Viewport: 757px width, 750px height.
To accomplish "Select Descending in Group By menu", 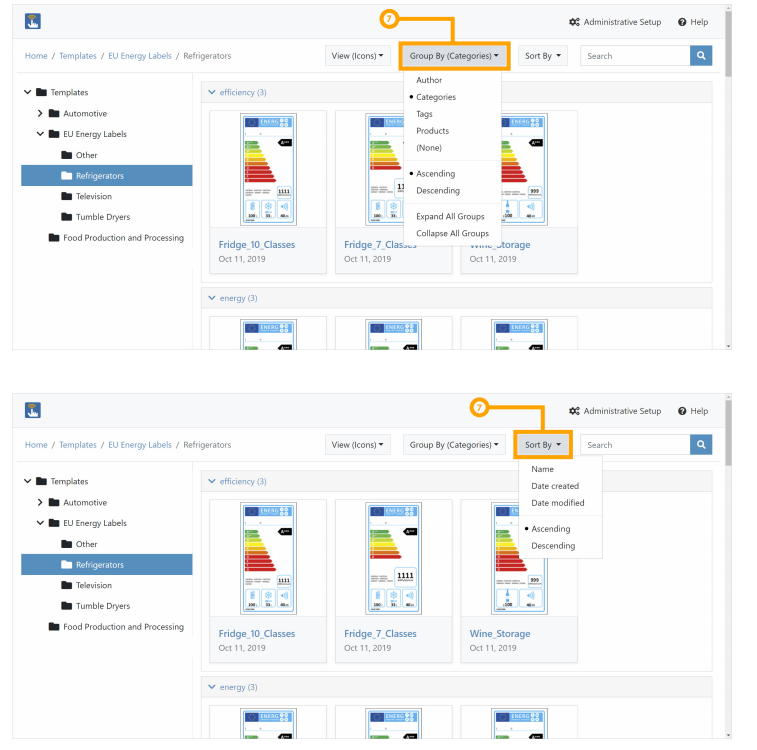I will 438,191.
